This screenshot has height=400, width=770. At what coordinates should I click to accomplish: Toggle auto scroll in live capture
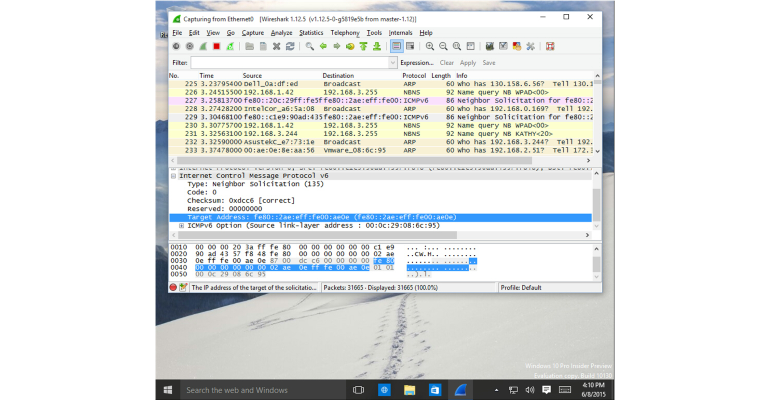pyautogui.click(x=410, y=46)
